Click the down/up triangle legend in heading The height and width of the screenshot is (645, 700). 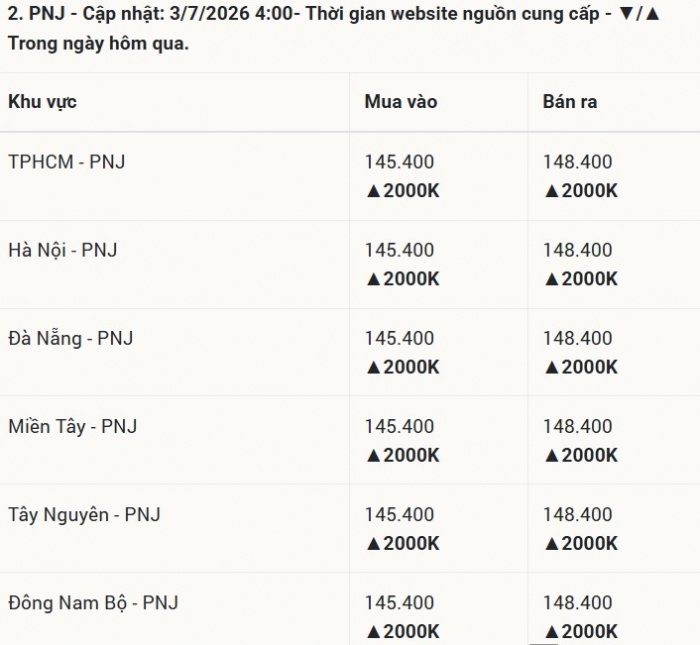coord(639,14)
